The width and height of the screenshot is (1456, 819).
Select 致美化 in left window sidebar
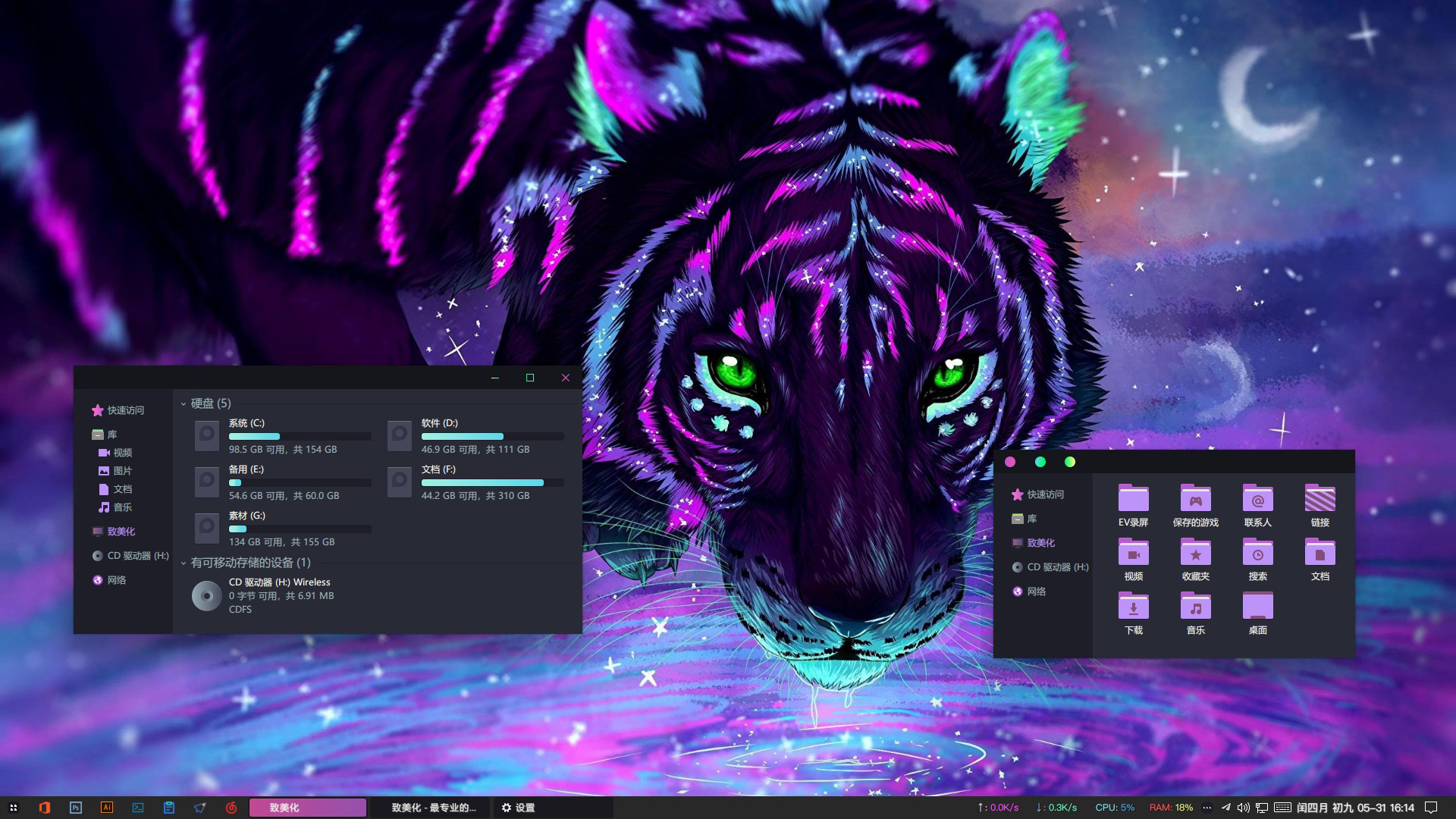[114, 532]
